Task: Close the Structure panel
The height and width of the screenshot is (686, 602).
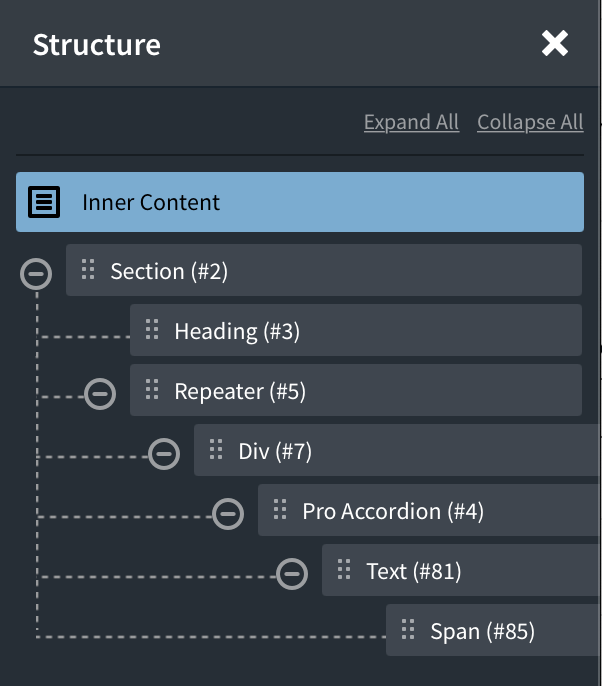Action: (x=554, y=43)
